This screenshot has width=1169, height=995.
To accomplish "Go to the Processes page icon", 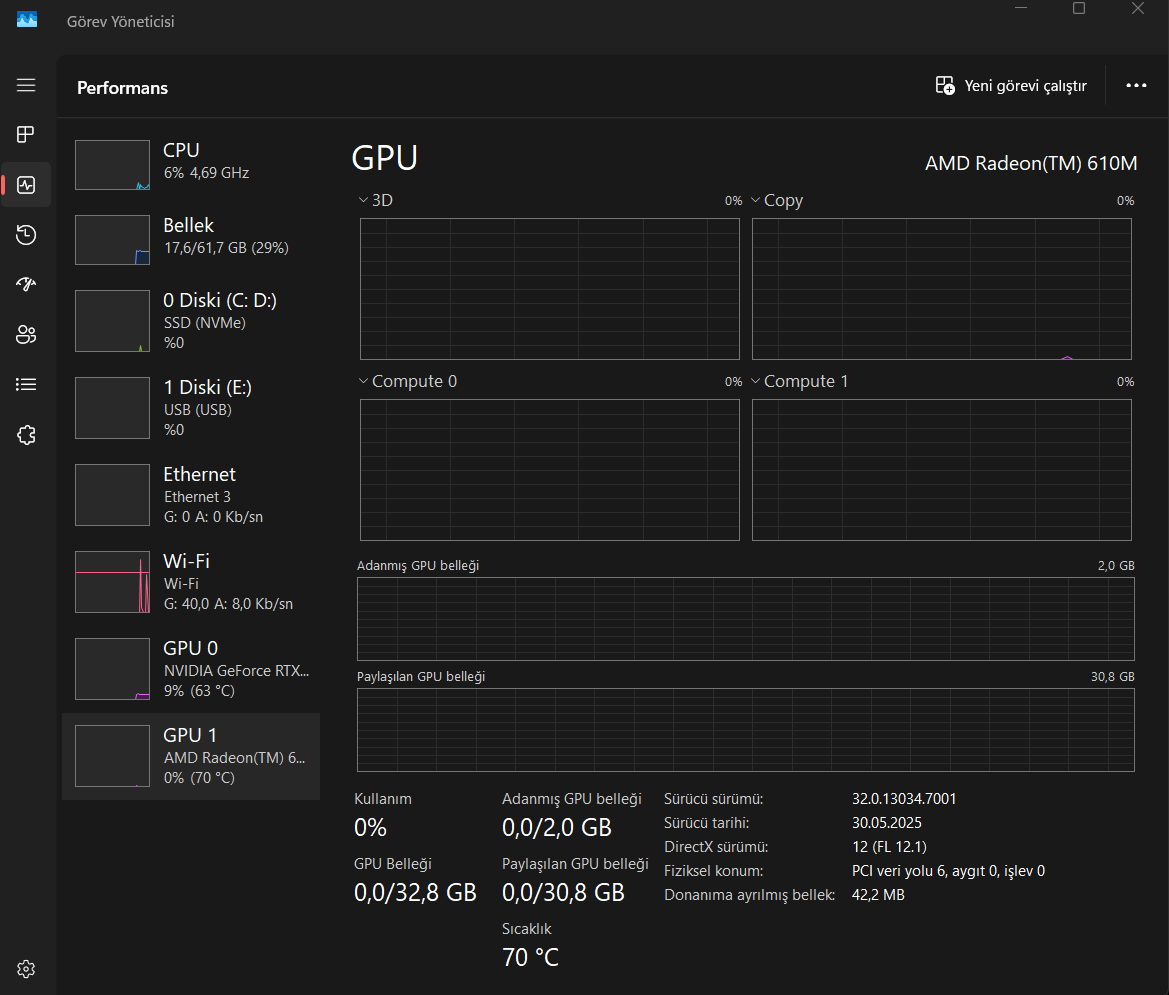I will coord(26,134).
